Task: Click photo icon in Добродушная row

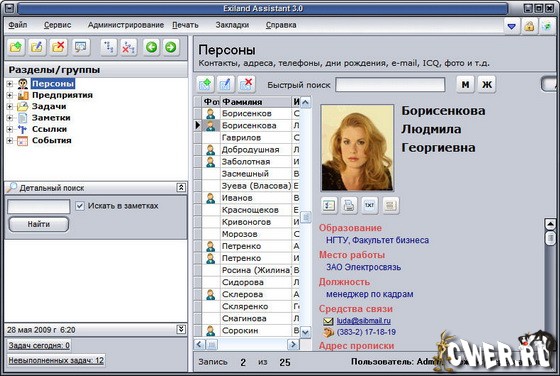Action: coord(211,150)
